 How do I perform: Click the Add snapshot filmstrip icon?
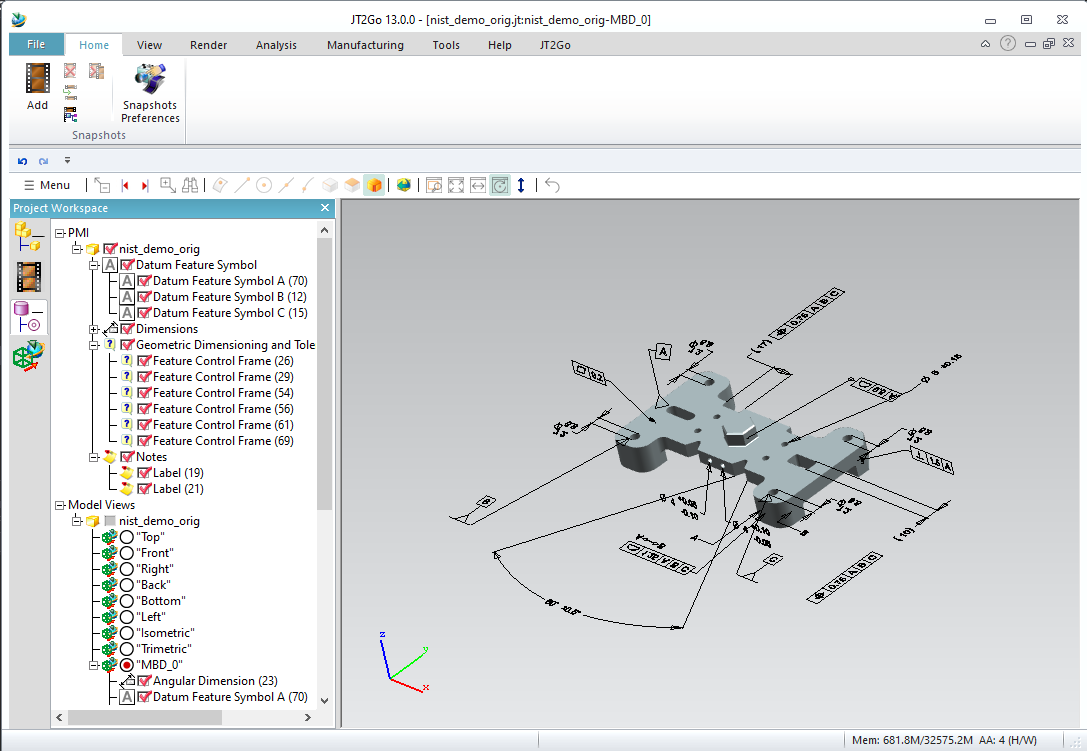(37, 78)
